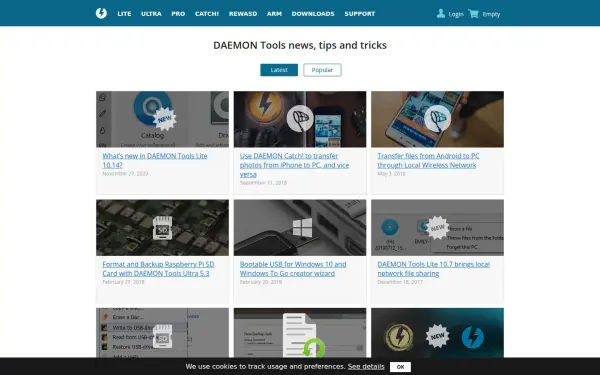The width and height of the screenshot is (600, 375).
Task: Click the gold lightning logo in bottom thumbnail
Action: pyautogui.click(x=399, y=338)
